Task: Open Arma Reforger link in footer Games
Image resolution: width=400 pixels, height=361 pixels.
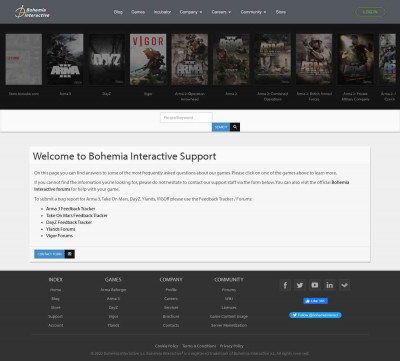Action: click(113, 290)
